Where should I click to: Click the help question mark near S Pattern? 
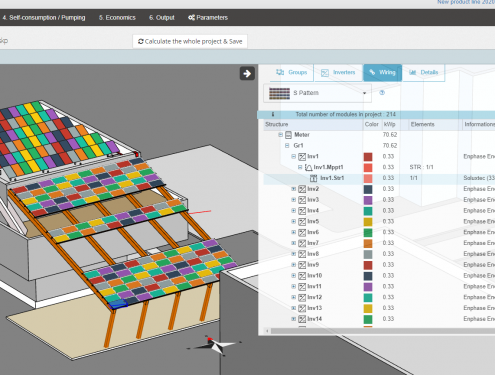[x=382, y=93]
